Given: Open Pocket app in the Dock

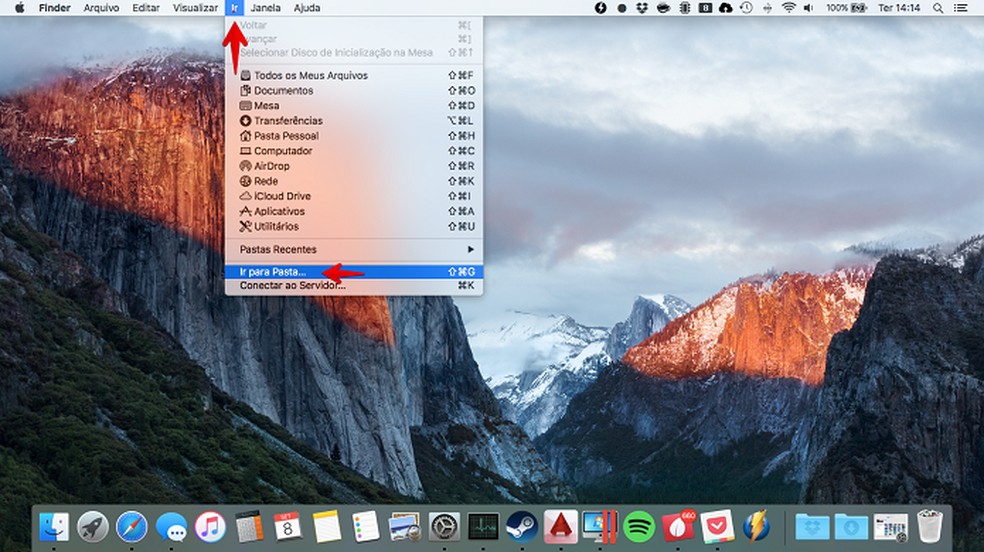Looking at the screenshot, I should (717, 526).
